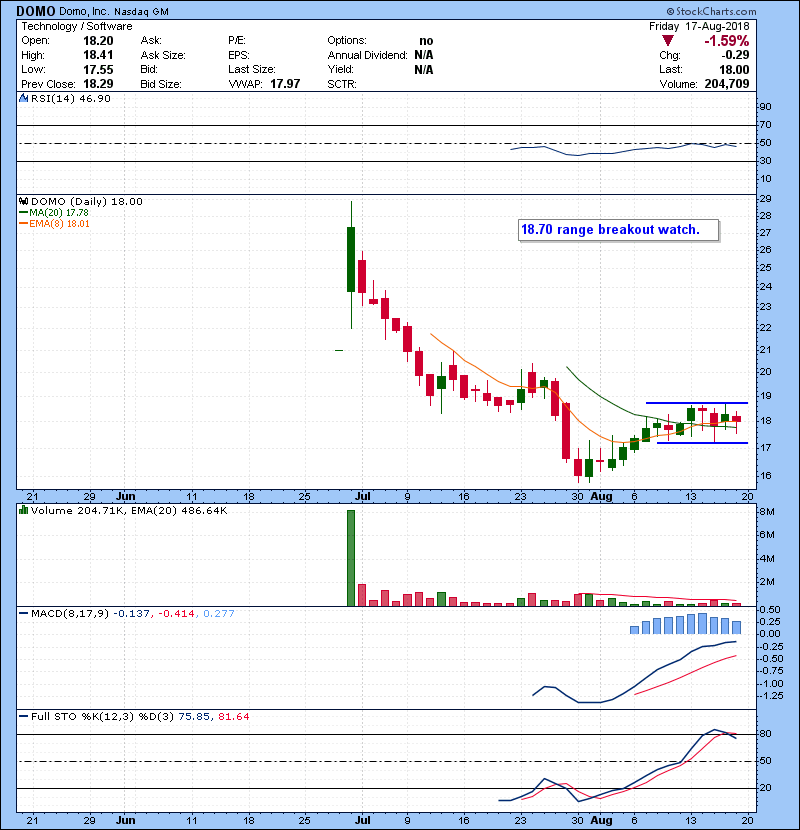Click the 29 price axis label
Screen dimensions: 800x830
[766, 199]
